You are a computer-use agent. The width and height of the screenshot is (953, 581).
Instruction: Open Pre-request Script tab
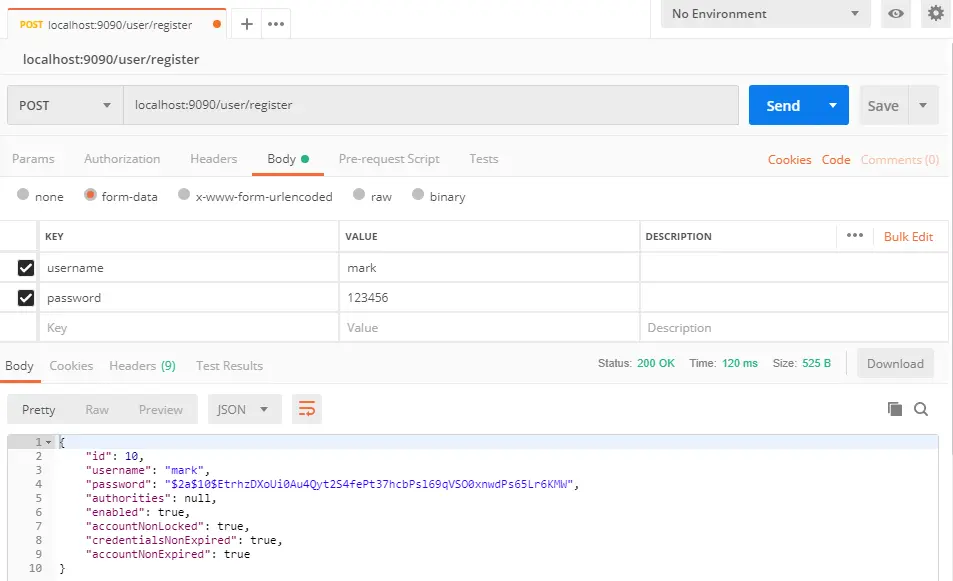point(389,159)
